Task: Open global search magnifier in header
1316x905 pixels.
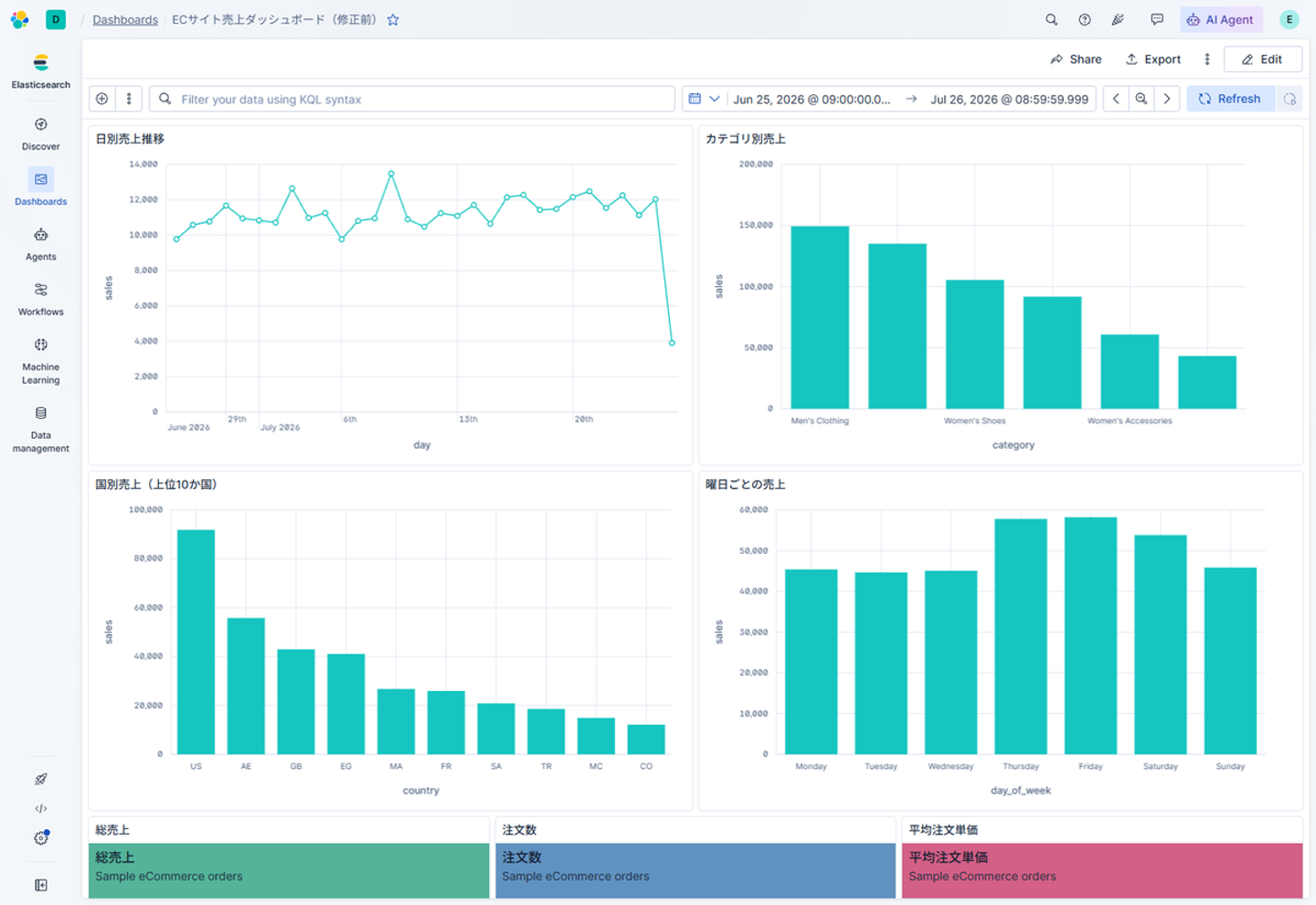Action: 1052,19
